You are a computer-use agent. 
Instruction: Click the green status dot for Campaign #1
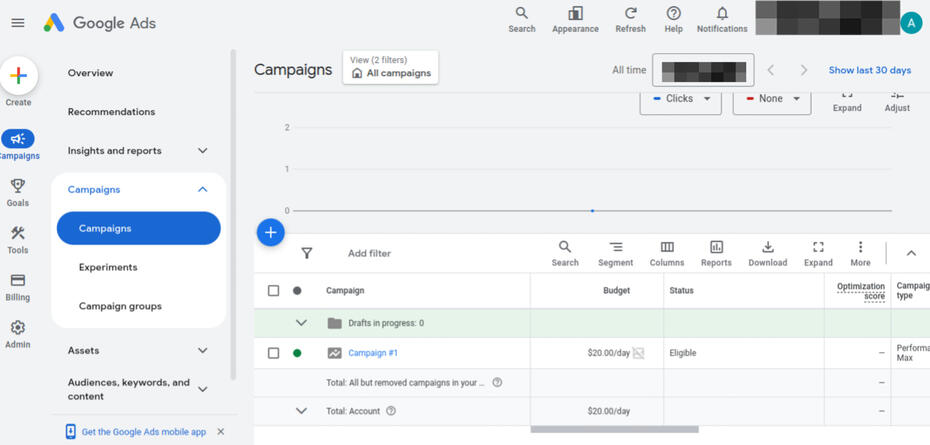click(x=297, y=353)
